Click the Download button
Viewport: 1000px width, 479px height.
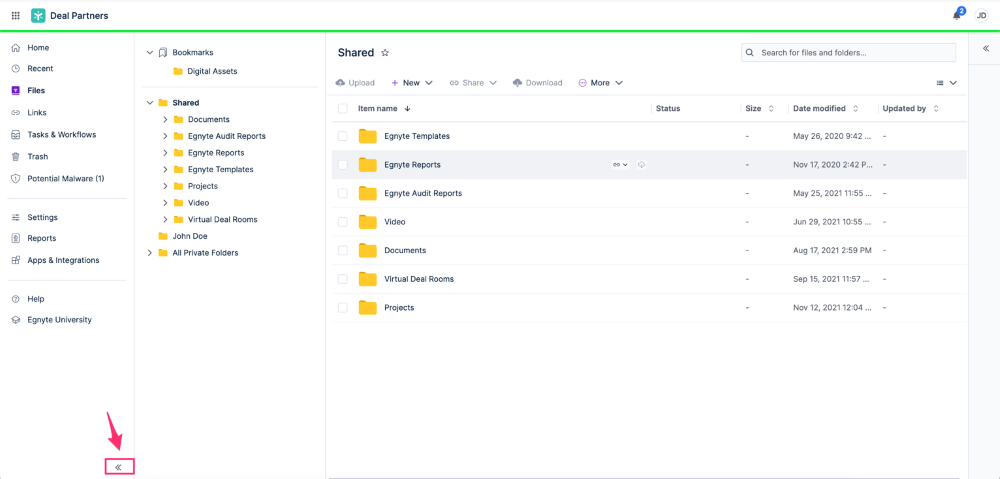(x=538, y=83)
